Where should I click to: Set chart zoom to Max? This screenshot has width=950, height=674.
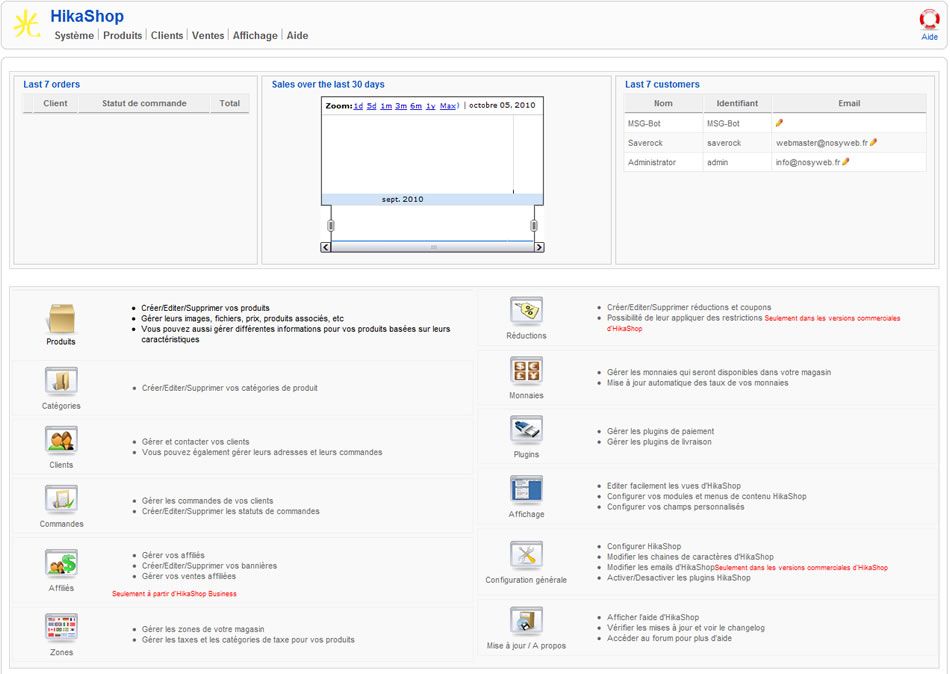(x=448, y=105)
